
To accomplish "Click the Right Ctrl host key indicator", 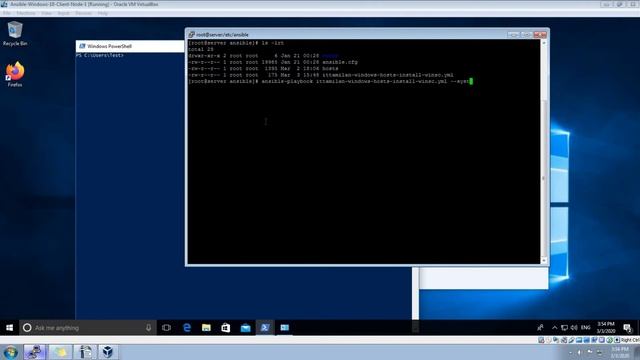I will tap(630, 340).
